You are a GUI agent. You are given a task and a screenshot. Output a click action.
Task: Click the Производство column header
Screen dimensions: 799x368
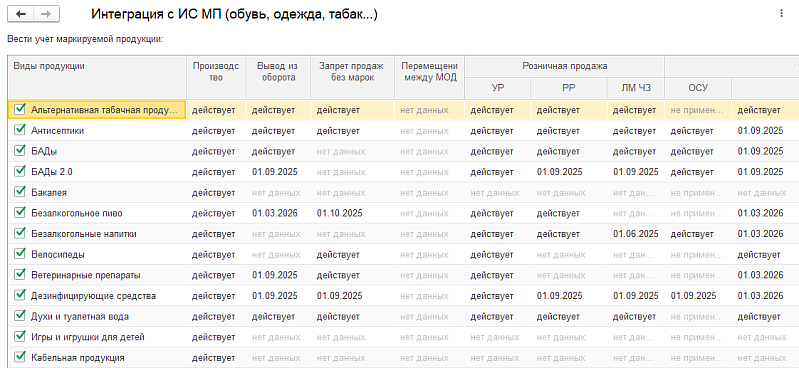tap(216, 77)
